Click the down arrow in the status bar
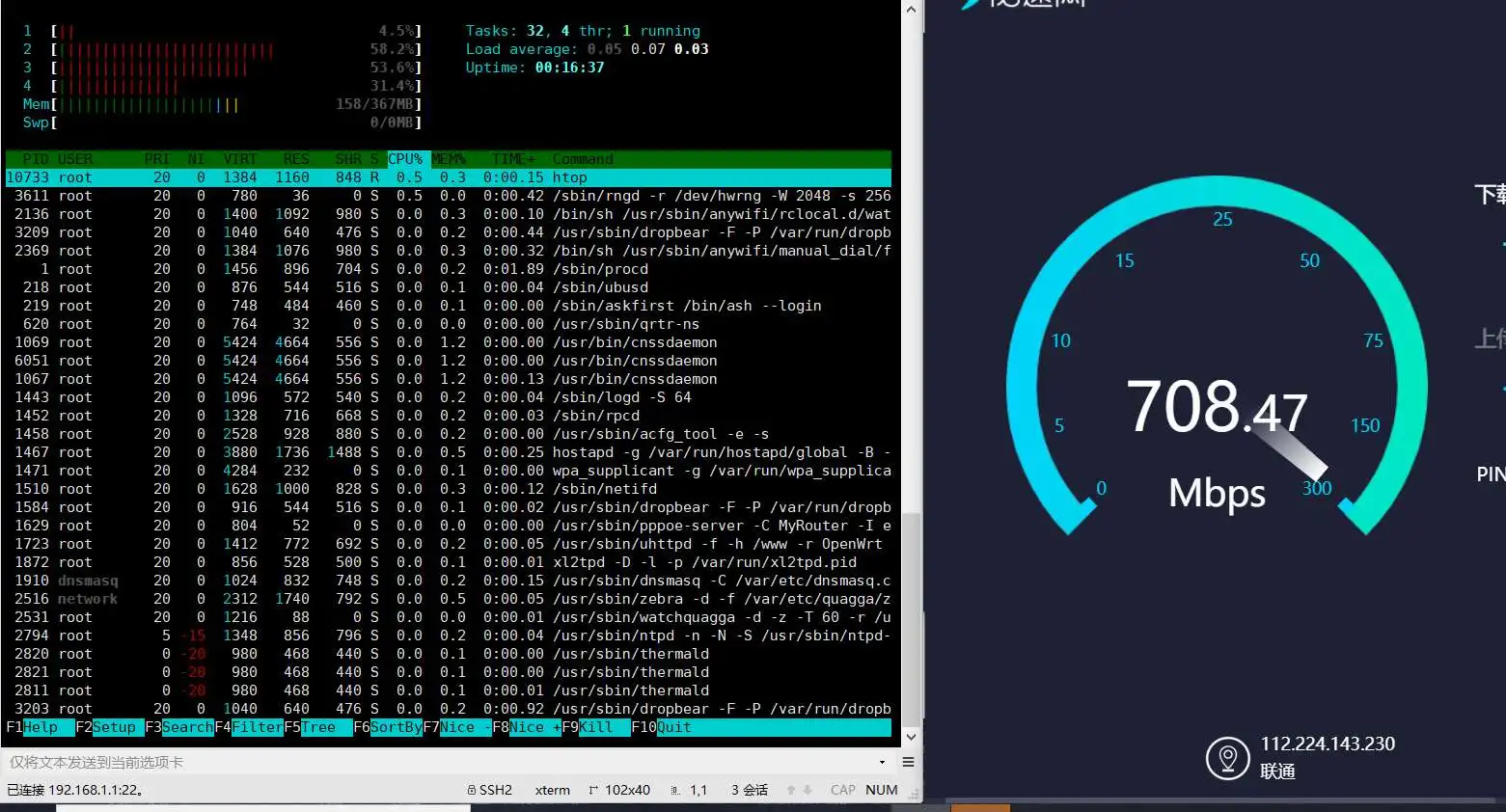Screen dimensions: 1506x812 pyautogui.click(x=808, y=790)
